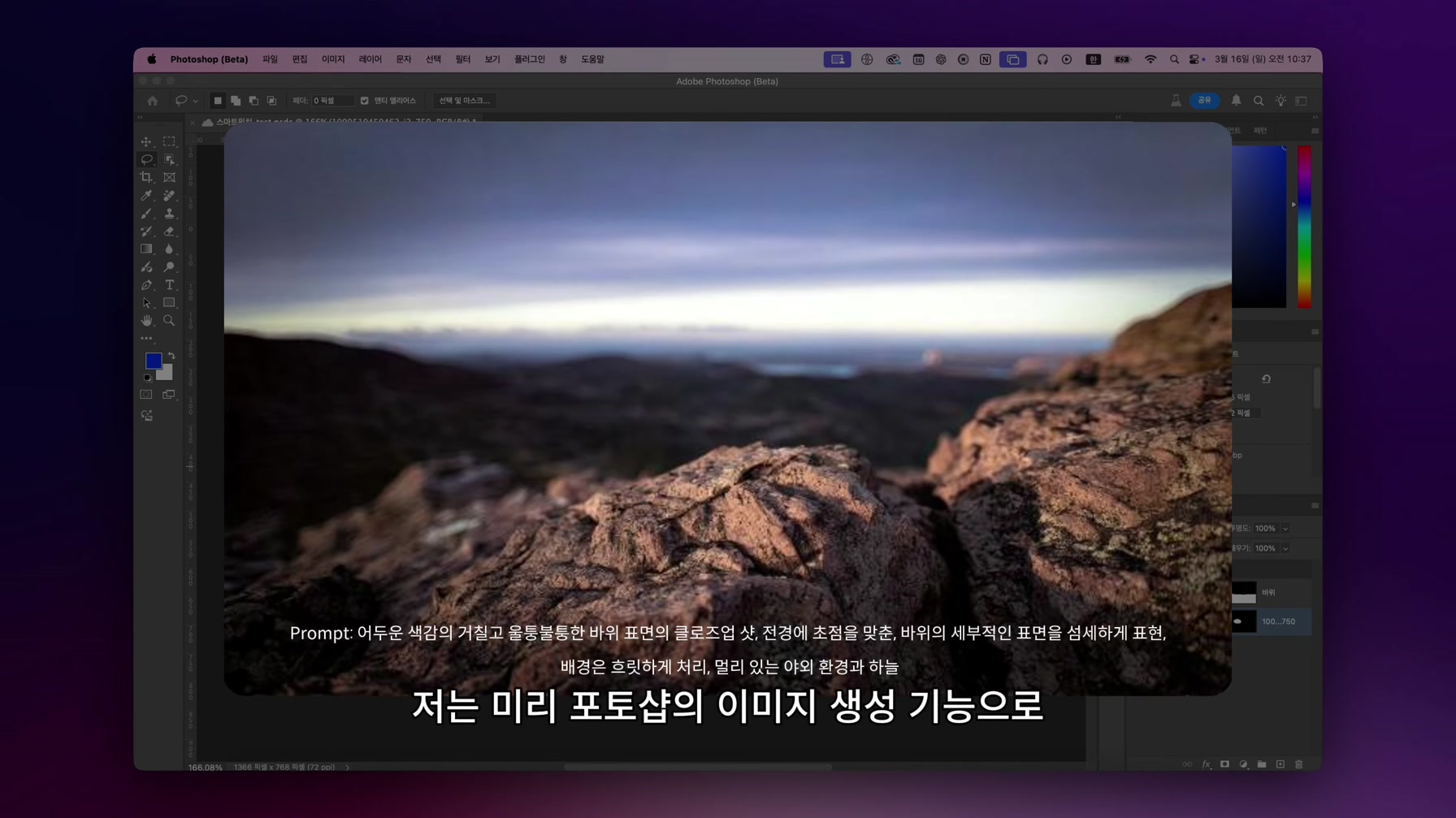Select the Frame tool
The width and height of the screenshot is (1456, 818).
(x=169, y=177)
